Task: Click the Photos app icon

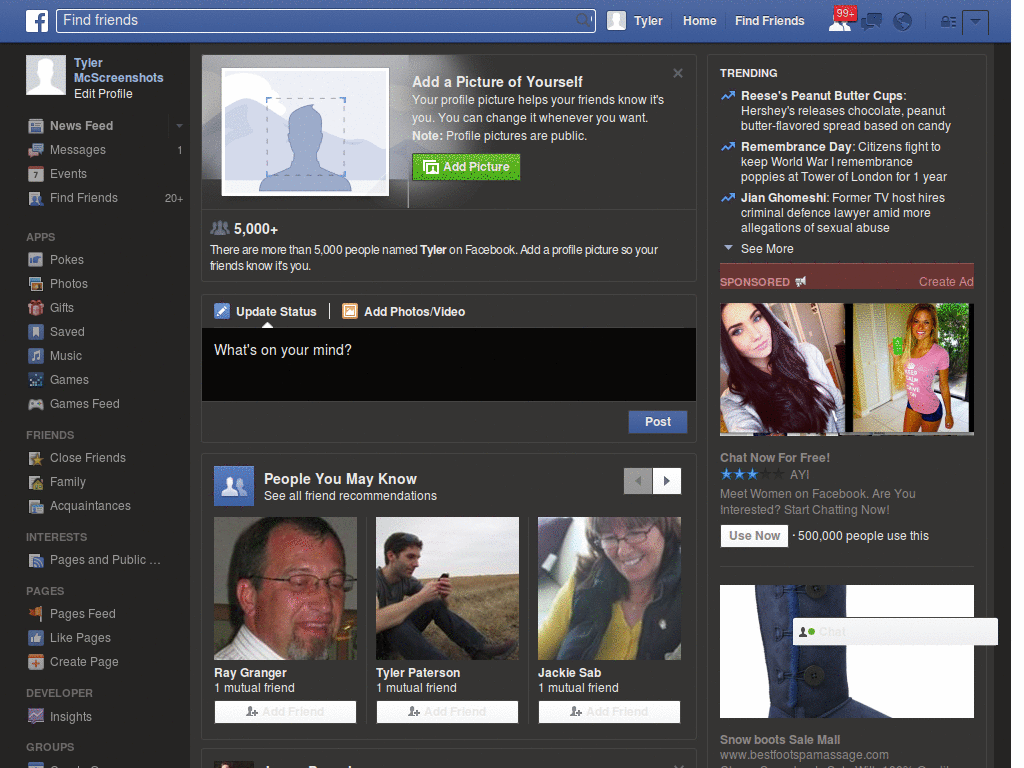Action: coord(36,284)
